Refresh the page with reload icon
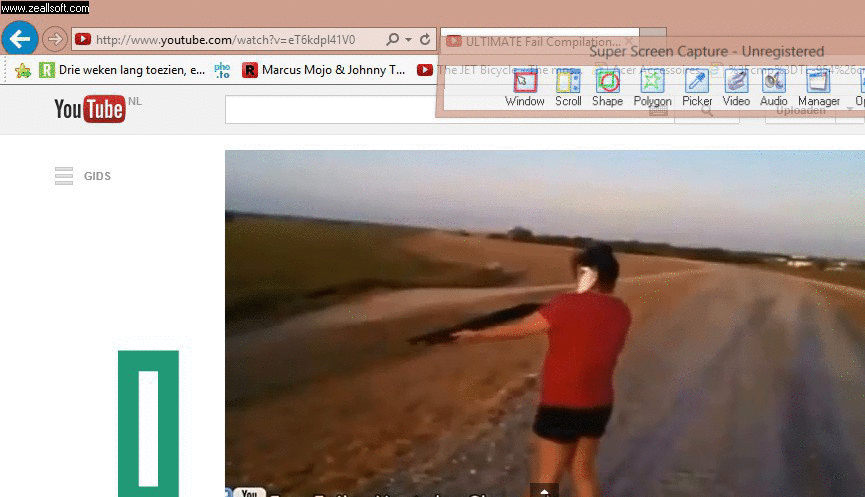 click(x=425, y=40)
